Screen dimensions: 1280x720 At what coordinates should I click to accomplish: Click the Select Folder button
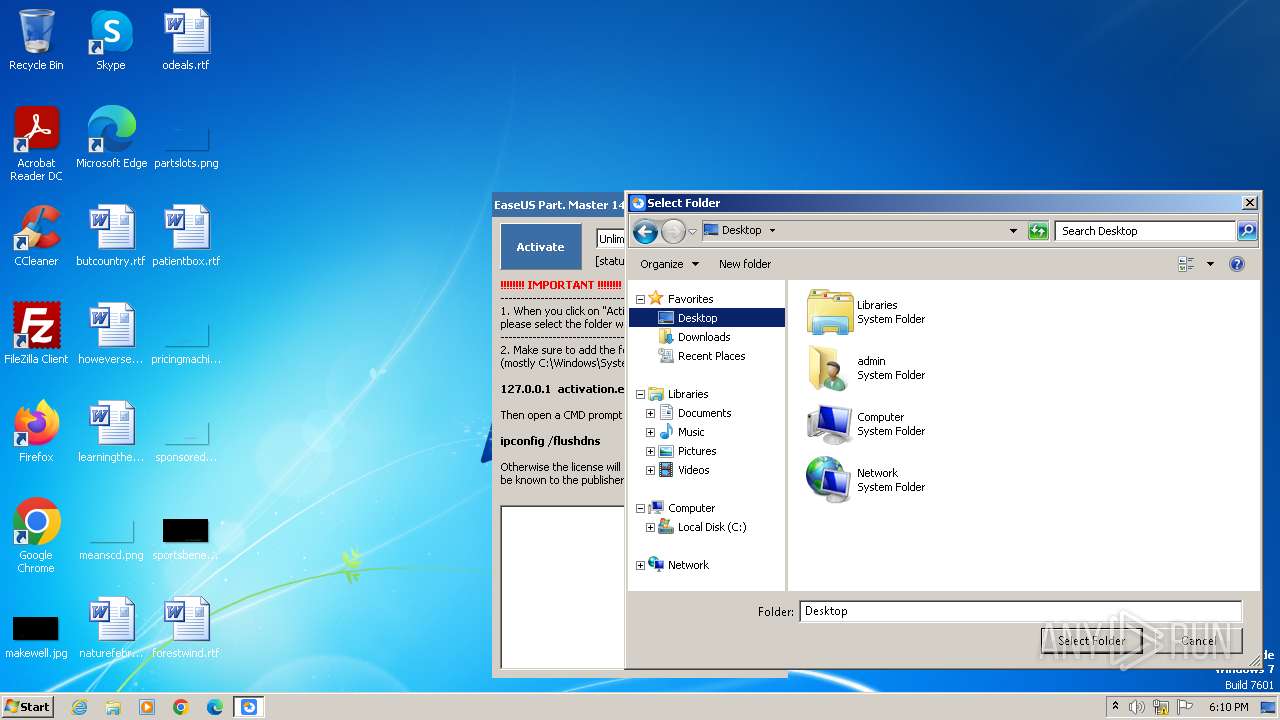click(x=1092, y=641)
